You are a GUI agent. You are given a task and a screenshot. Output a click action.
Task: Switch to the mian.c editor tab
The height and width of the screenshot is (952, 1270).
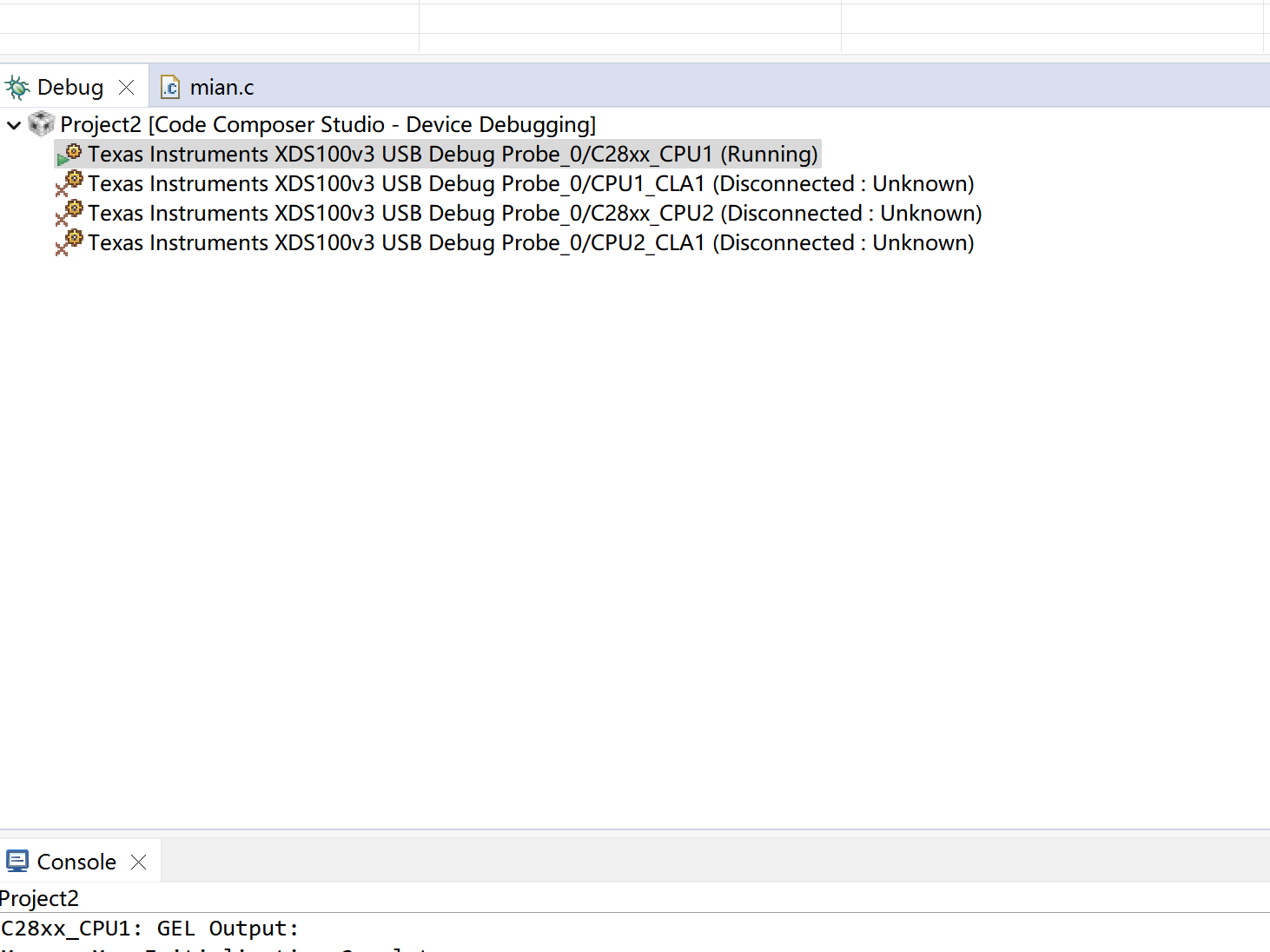point(222,86)
